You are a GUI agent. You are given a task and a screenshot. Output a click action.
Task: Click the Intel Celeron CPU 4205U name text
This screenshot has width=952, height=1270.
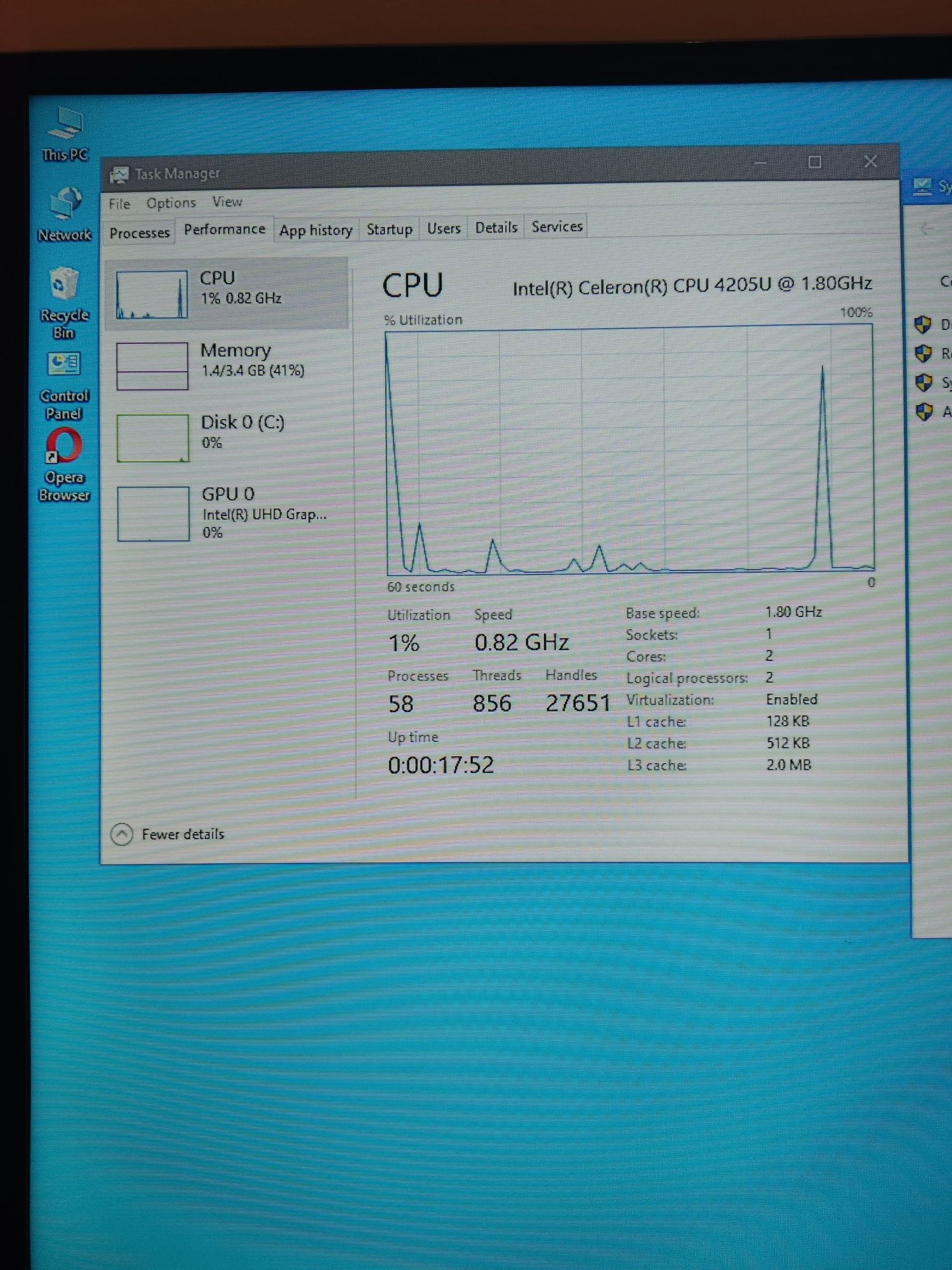(x=692, y=286)
